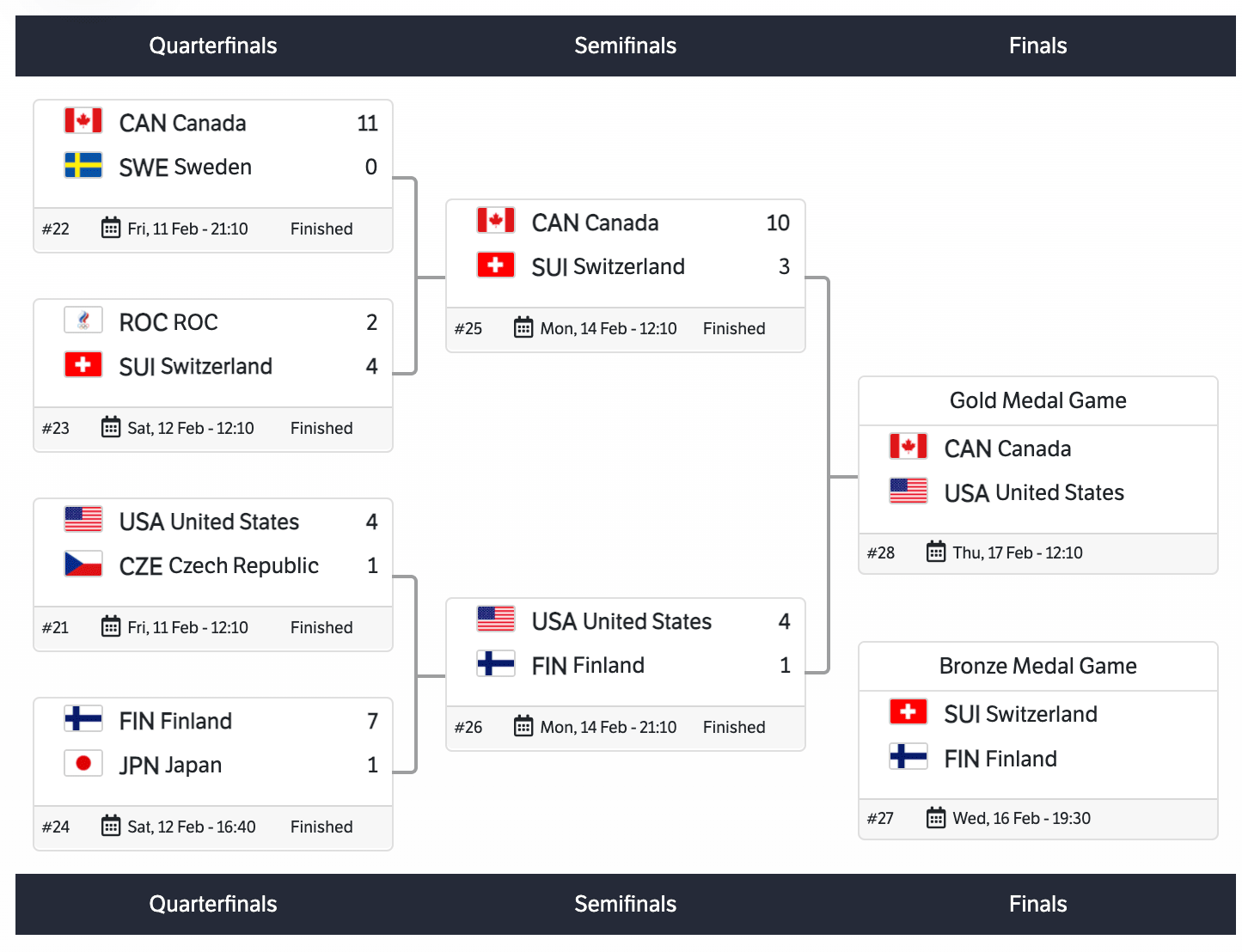Screen dimensions: 1242x952
Task: Click the calendar icon in game #23
Action: [x=111, y=427]
